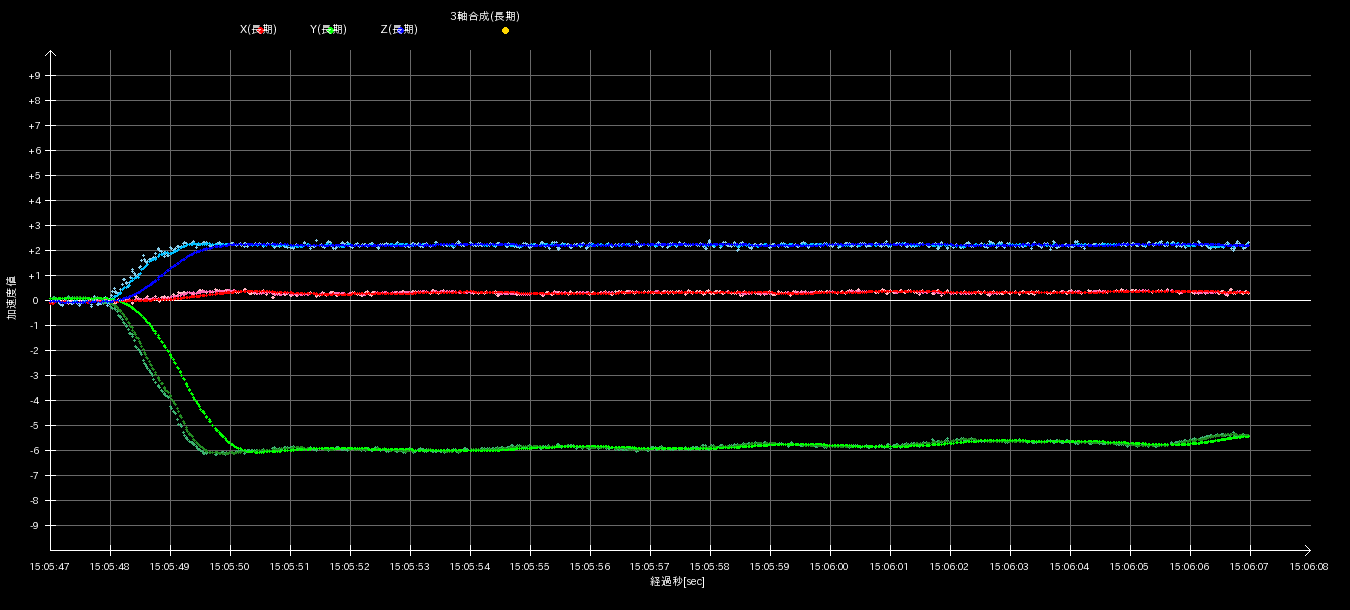Pick the 15:06:08 ending time label
This screenshot has width=1350, height=610.
(x=1310, y=566)
